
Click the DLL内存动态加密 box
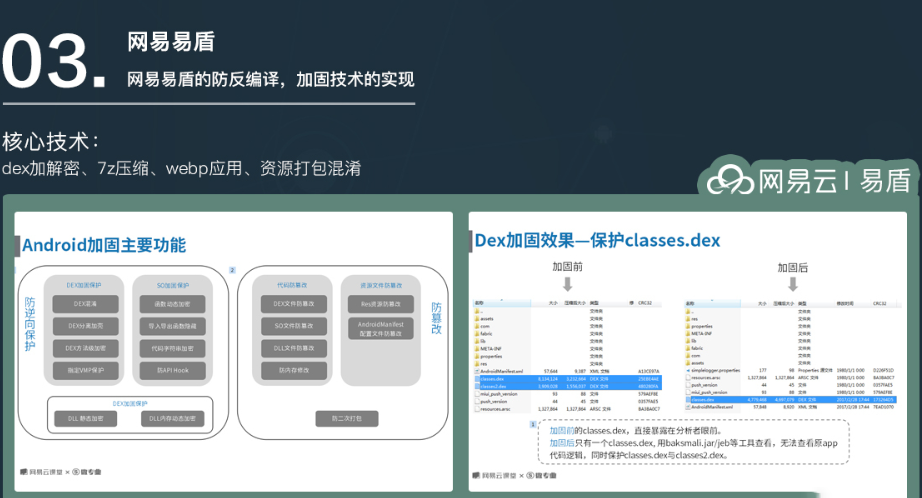[172, 419]
